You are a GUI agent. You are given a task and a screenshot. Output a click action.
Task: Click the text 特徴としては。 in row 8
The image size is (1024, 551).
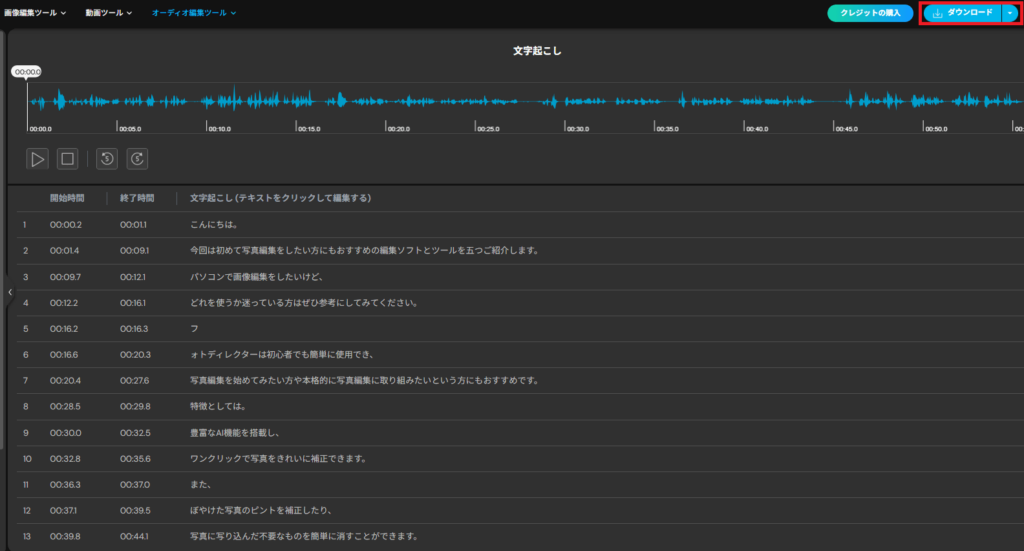pos(218,406)
